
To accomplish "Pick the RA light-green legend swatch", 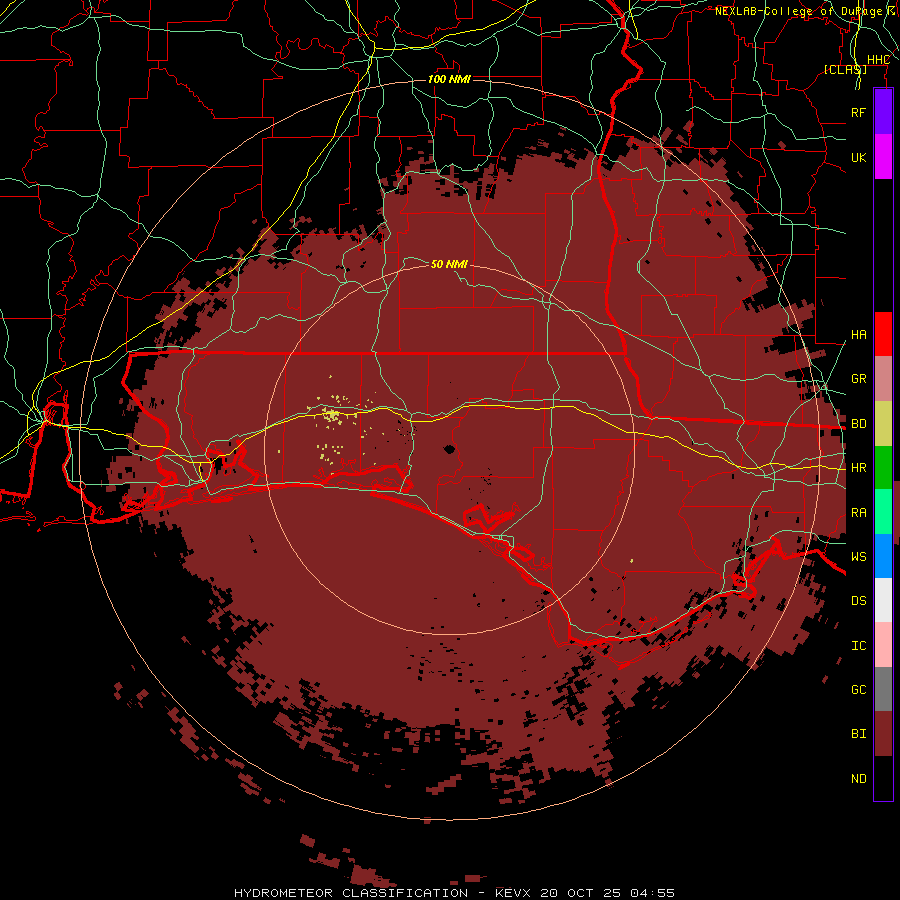I will point(883,512).
